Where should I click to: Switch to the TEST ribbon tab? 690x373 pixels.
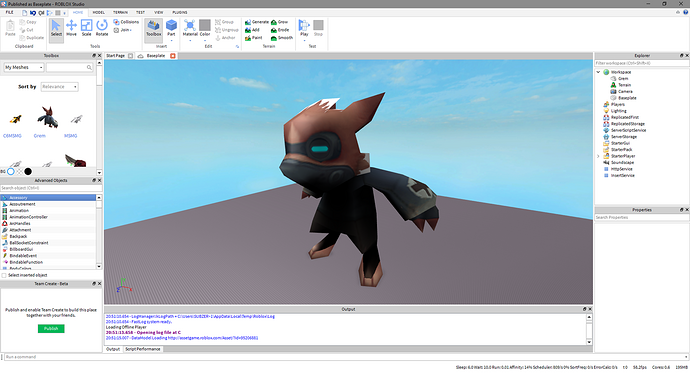140,12
